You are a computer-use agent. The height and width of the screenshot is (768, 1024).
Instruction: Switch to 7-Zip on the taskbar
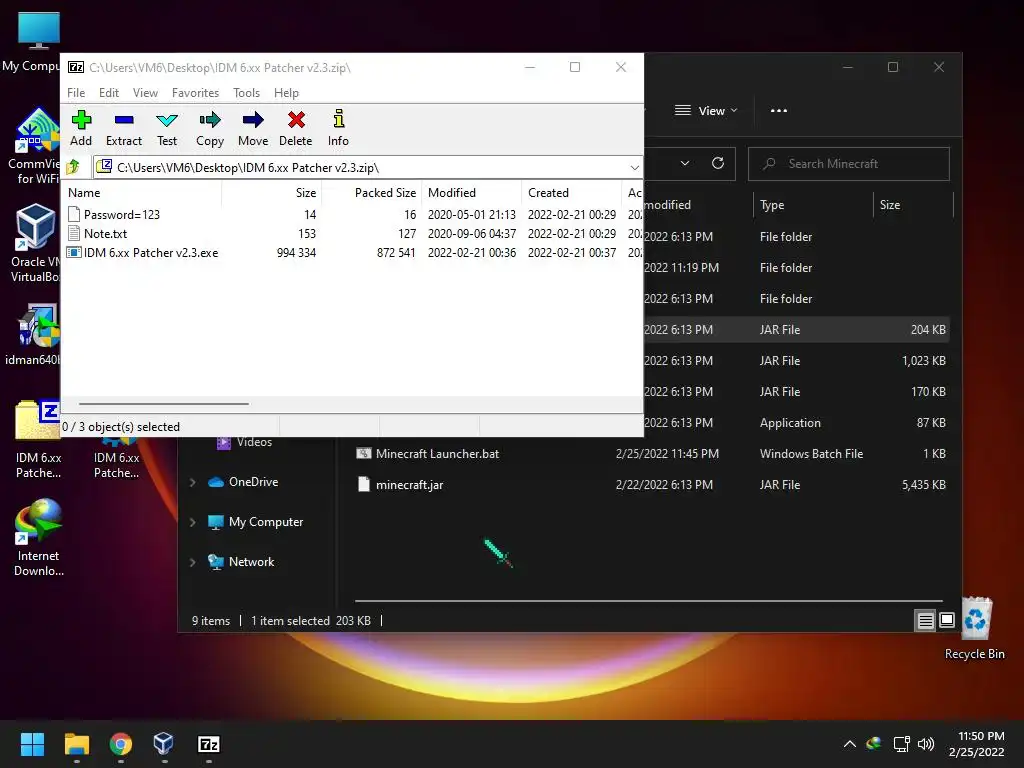(x=208, y=744)
